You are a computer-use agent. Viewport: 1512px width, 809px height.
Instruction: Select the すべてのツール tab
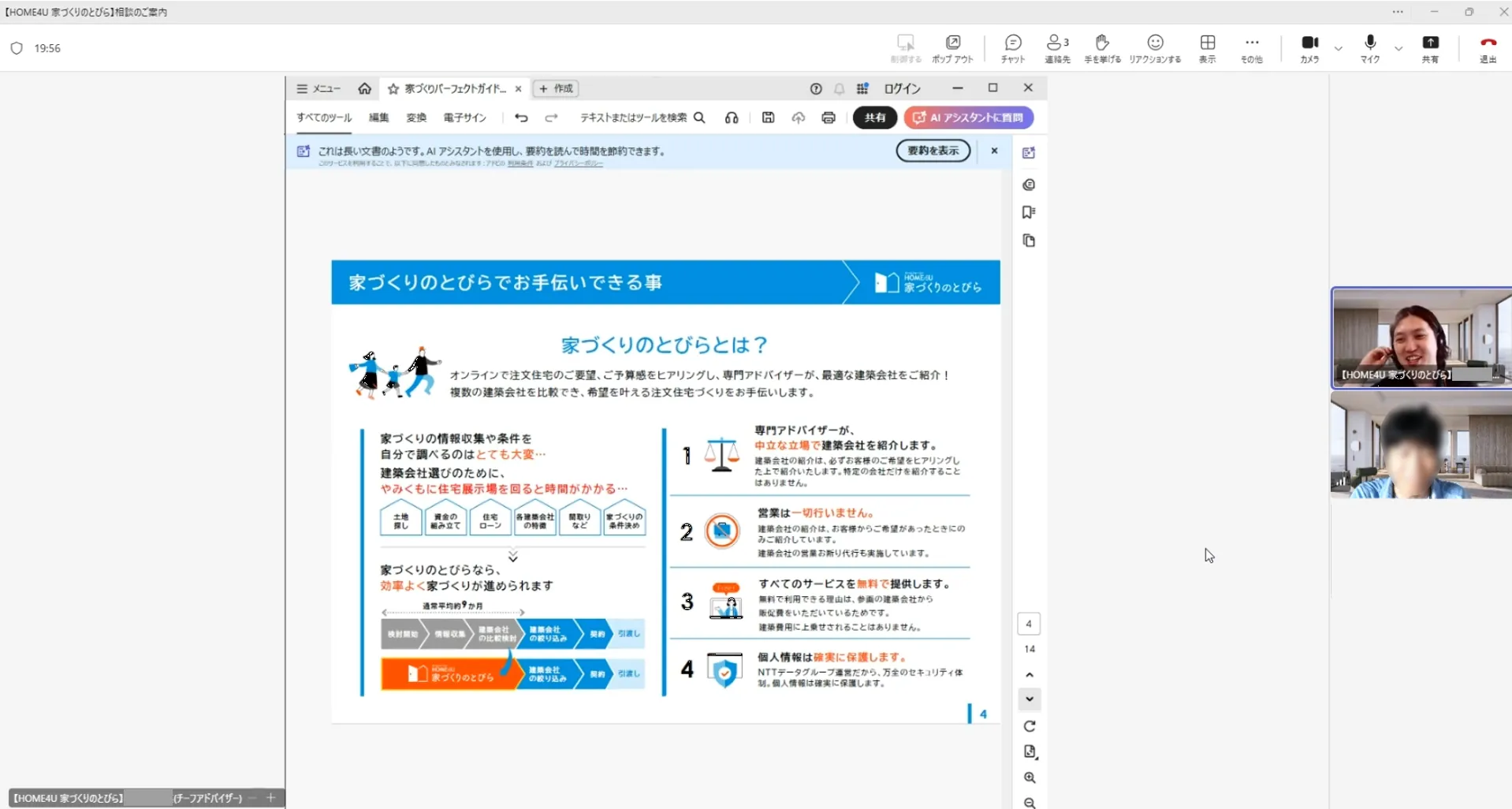pos(324,117)
